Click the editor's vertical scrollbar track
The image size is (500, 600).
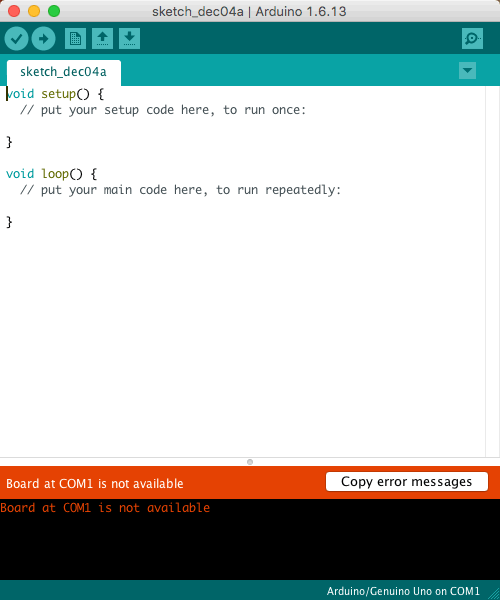[x=492, y=271]
